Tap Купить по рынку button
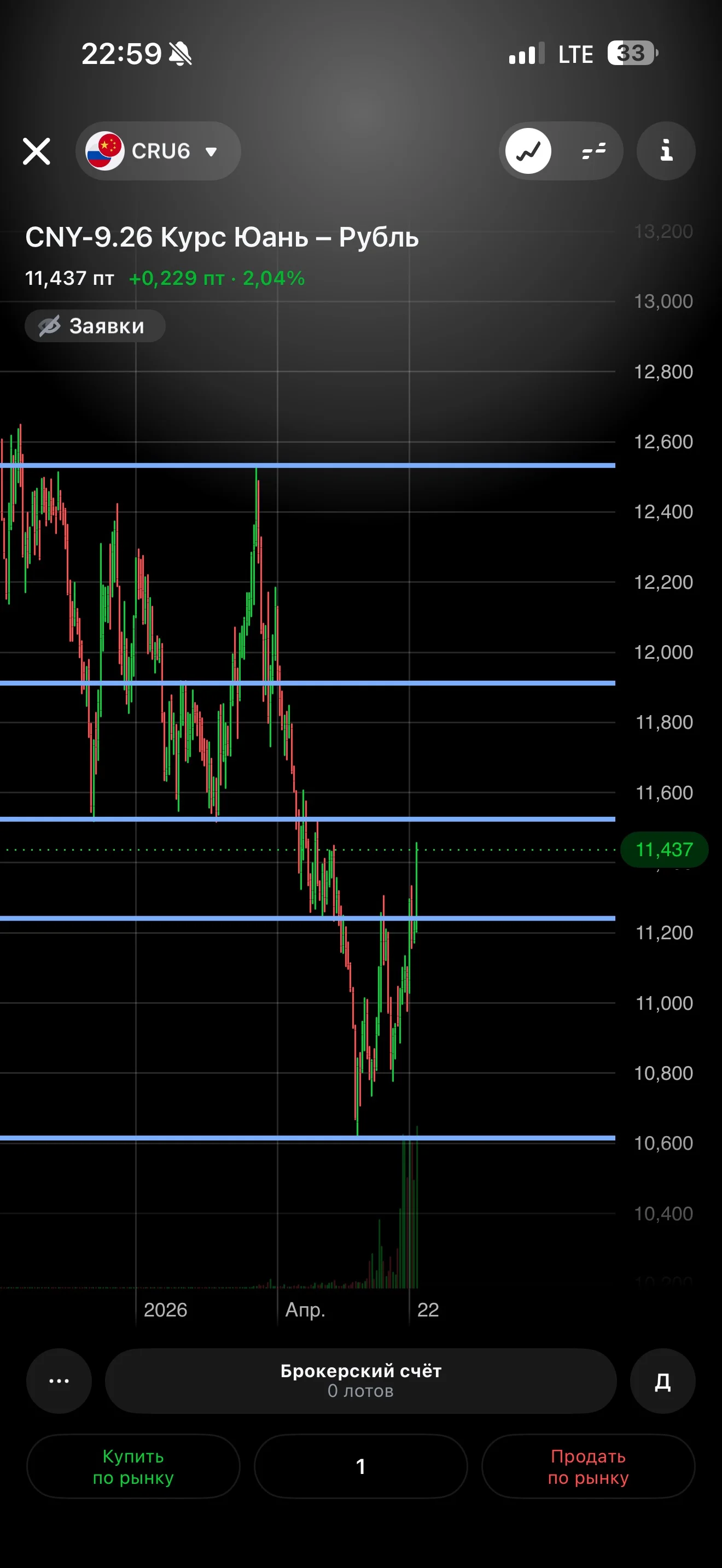Viewport: 722px width, 1568px height. 133,1466
